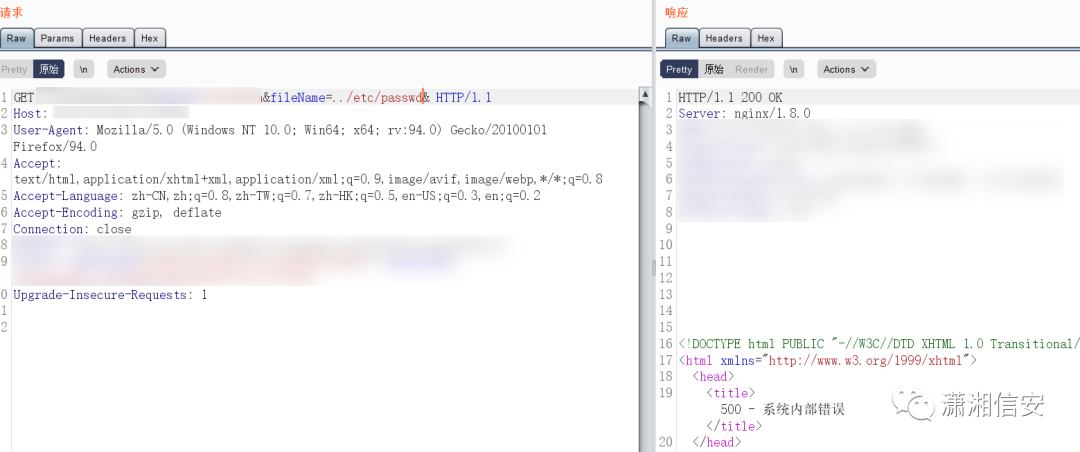Image resolution: width=1080 pixels, height=452 pixels.
Task: Click the Connection: close header
Action: 72,229
